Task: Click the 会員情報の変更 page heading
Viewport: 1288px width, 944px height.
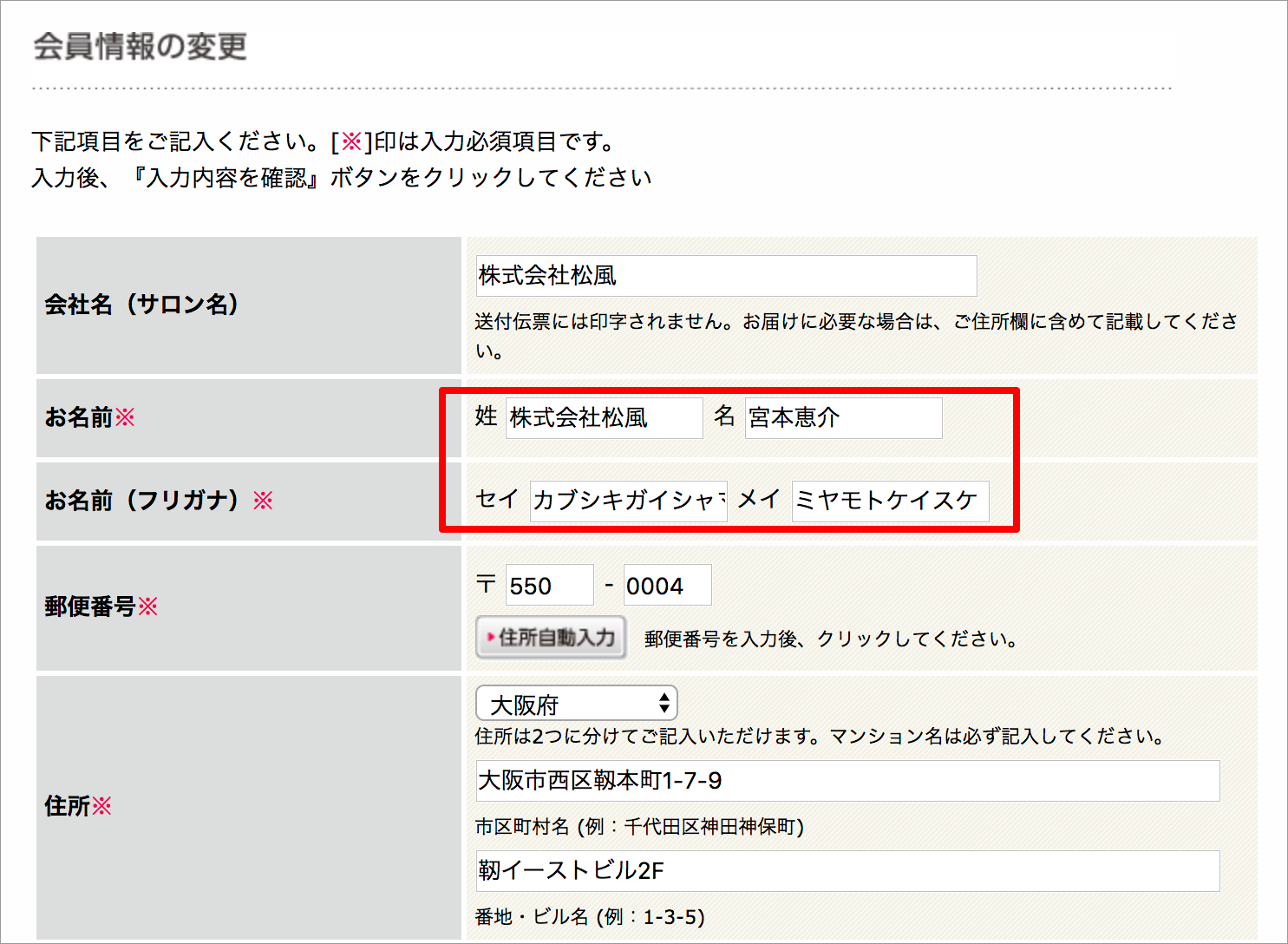Action: click(x=139, y=47)
